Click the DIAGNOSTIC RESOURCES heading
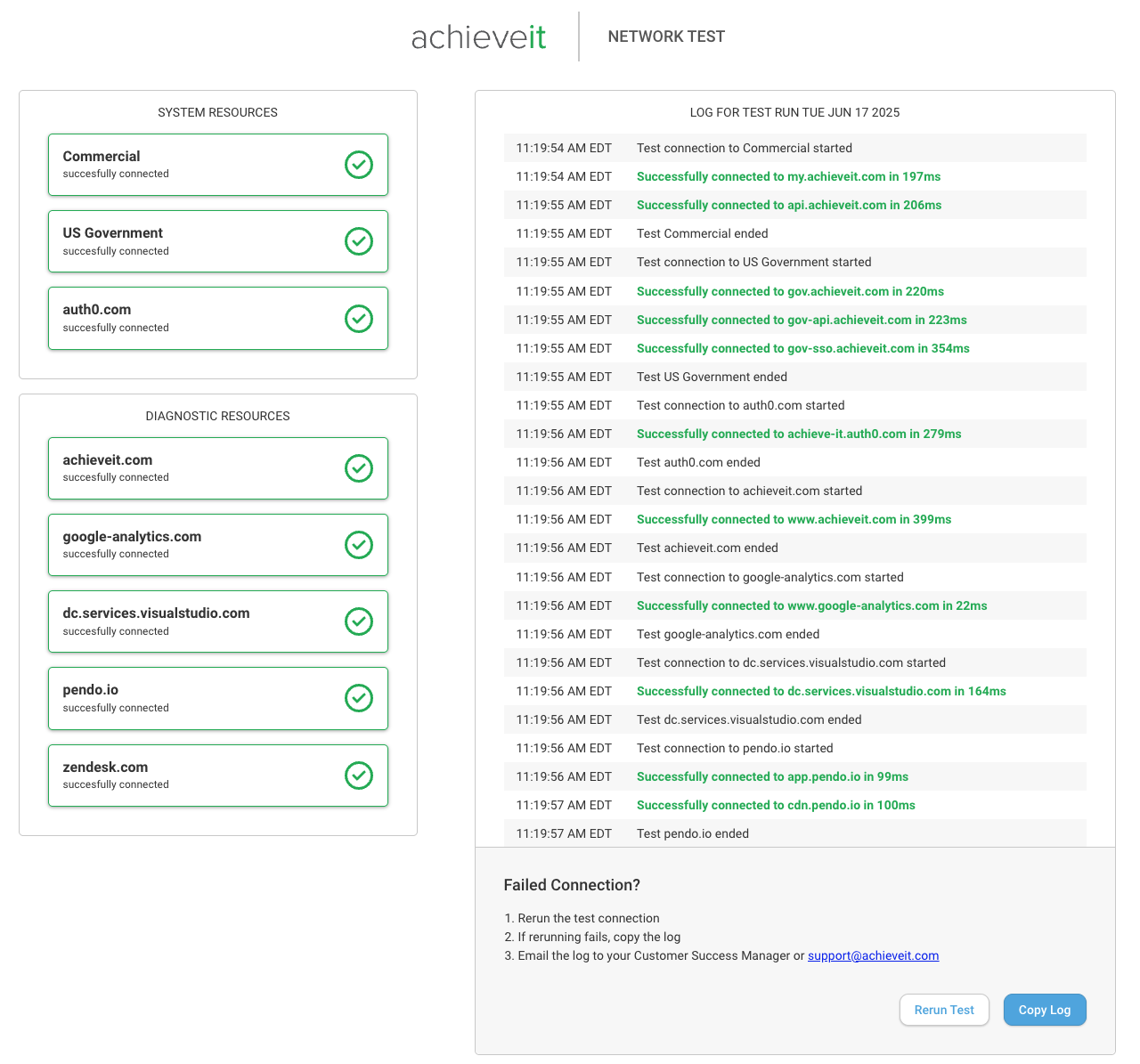 pyautogui.click(x=217, y=416)
